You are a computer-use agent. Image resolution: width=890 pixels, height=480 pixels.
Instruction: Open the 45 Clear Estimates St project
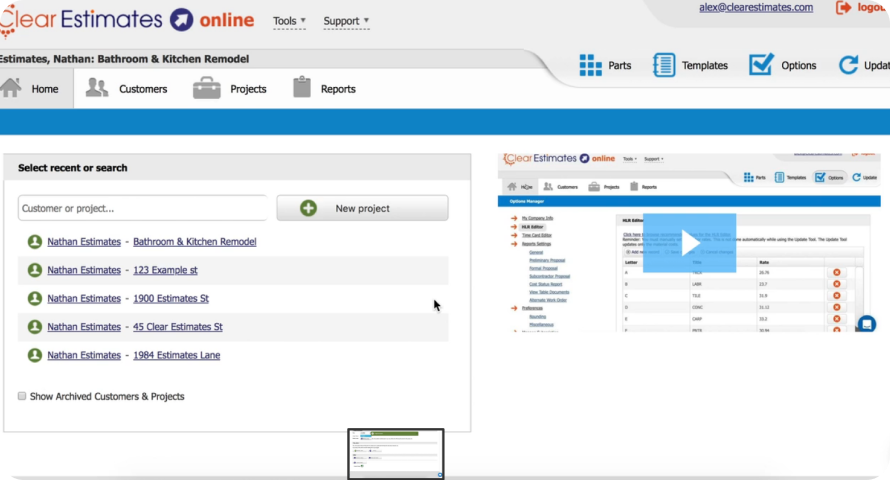(x=178, y=327)
